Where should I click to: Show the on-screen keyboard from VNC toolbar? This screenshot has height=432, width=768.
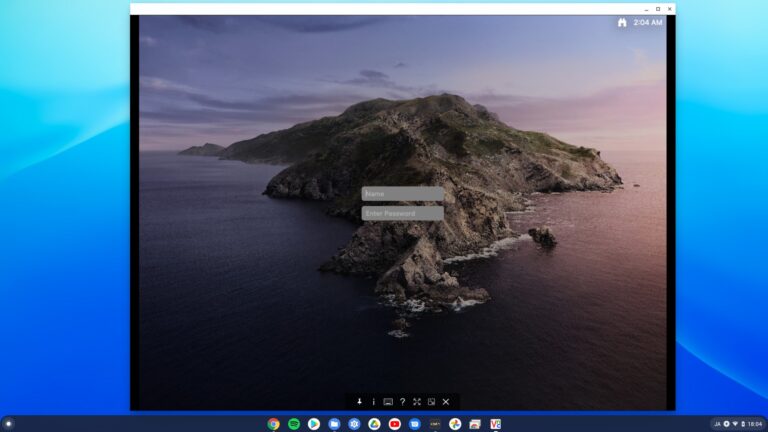click(x=388, y=402)
